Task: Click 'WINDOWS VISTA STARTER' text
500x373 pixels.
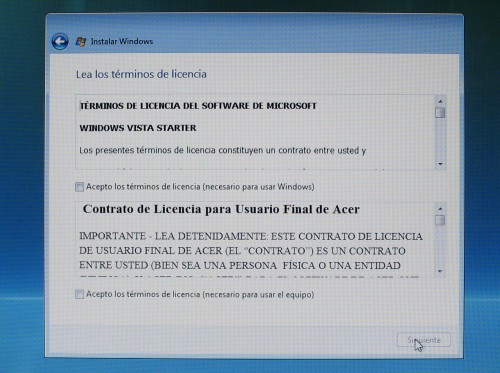Action: [x=138, y=128]
